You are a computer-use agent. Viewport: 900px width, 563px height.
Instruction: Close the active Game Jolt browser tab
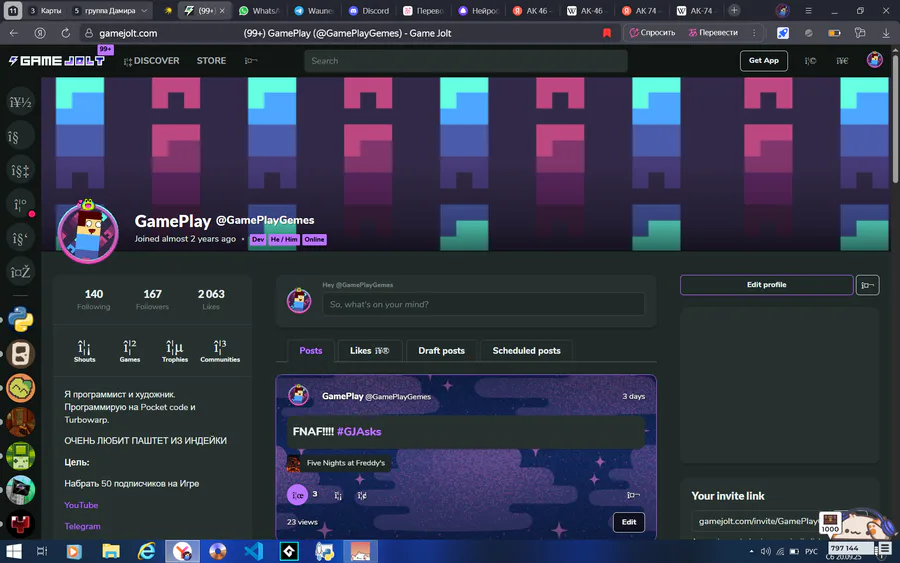(222, 10)
